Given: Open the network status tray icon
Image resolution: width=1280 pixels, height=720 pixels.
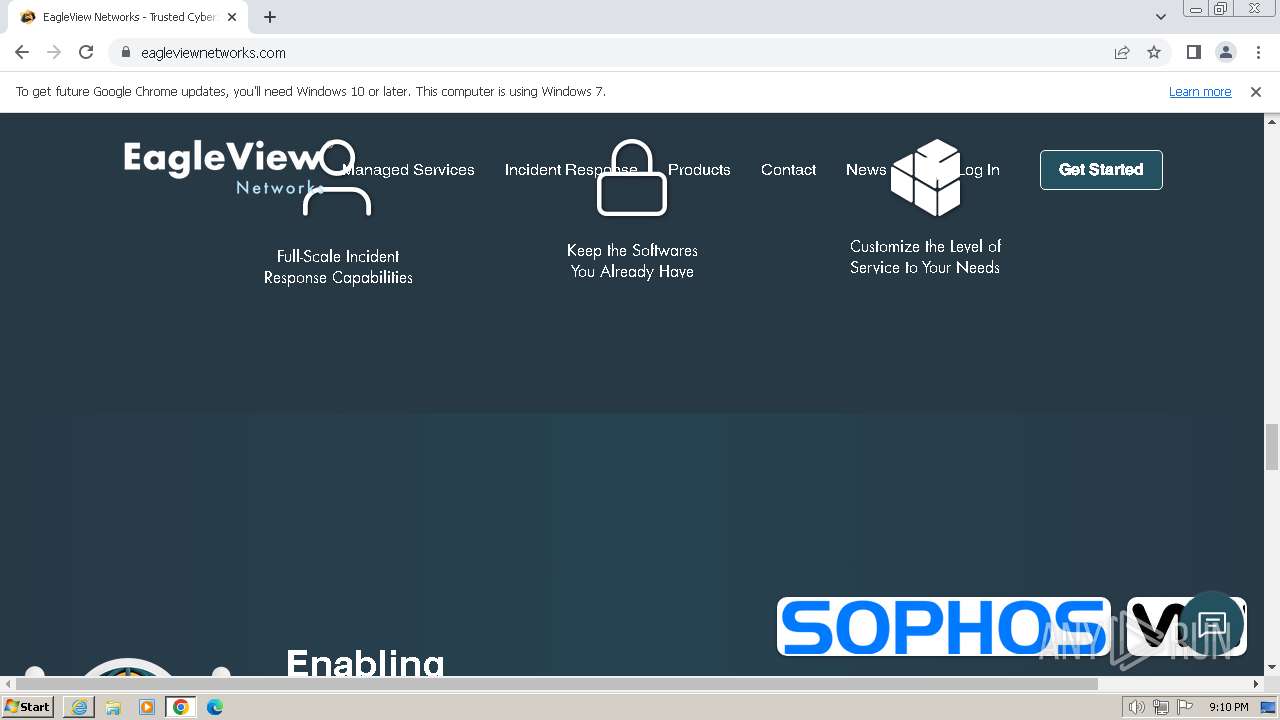Looking at the screenshot, I should pyautogui.click(x=1161, y=707).
